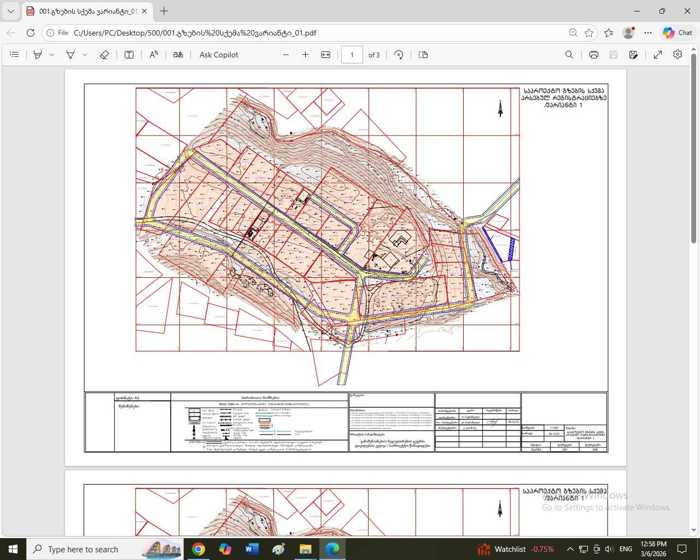Click the page number input field

(x=352, y=55)
